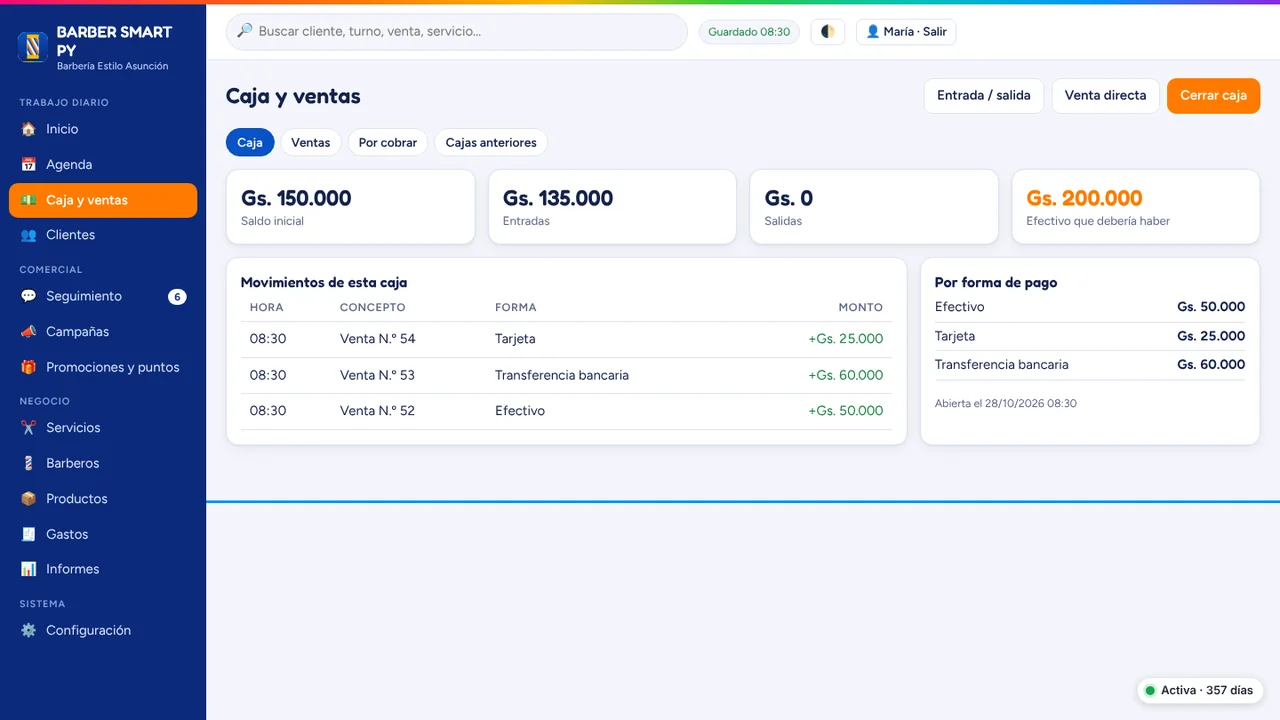Click the Venta N.º 54 row

click(x=566, y=339)
